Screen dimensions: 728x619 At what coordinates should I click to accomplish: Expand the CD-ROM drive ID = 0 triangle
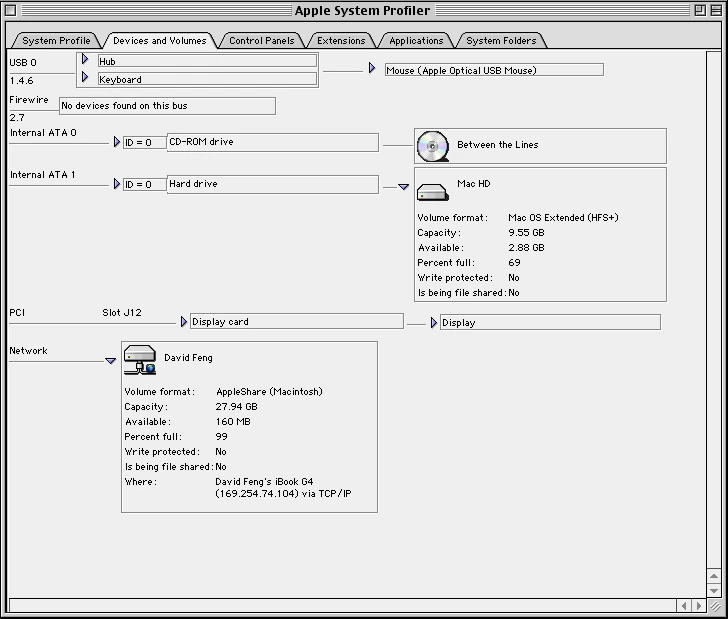pos(117,142)
